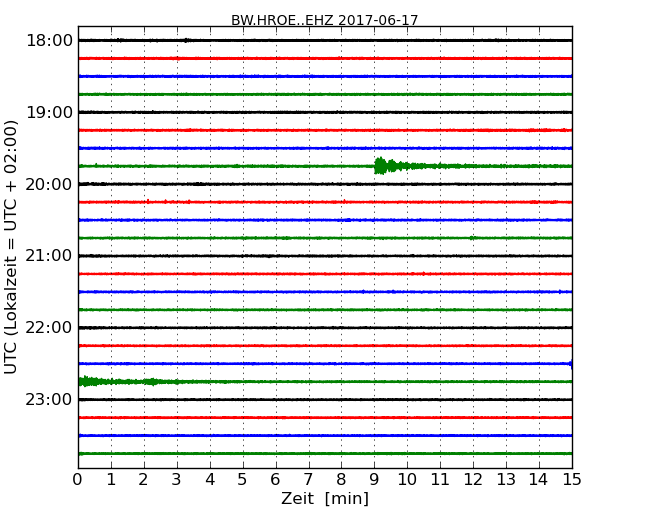Click x-axis tick label 9

tap(374, 480)
